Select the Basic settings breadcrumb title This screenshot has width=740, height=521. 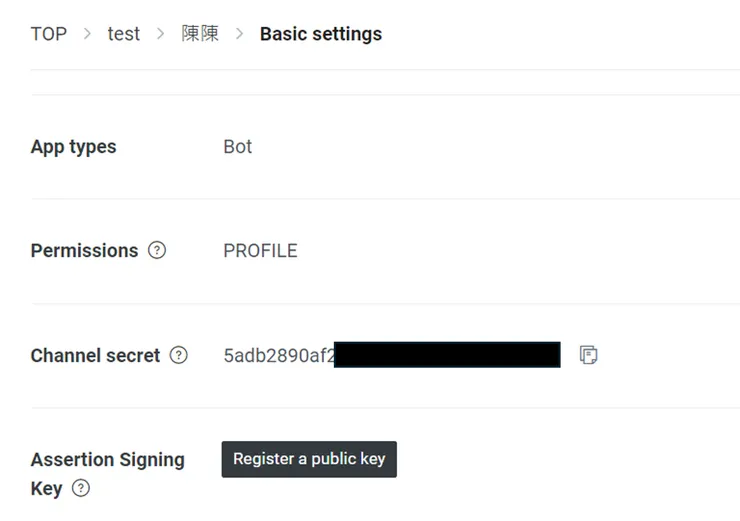point(321,34)
